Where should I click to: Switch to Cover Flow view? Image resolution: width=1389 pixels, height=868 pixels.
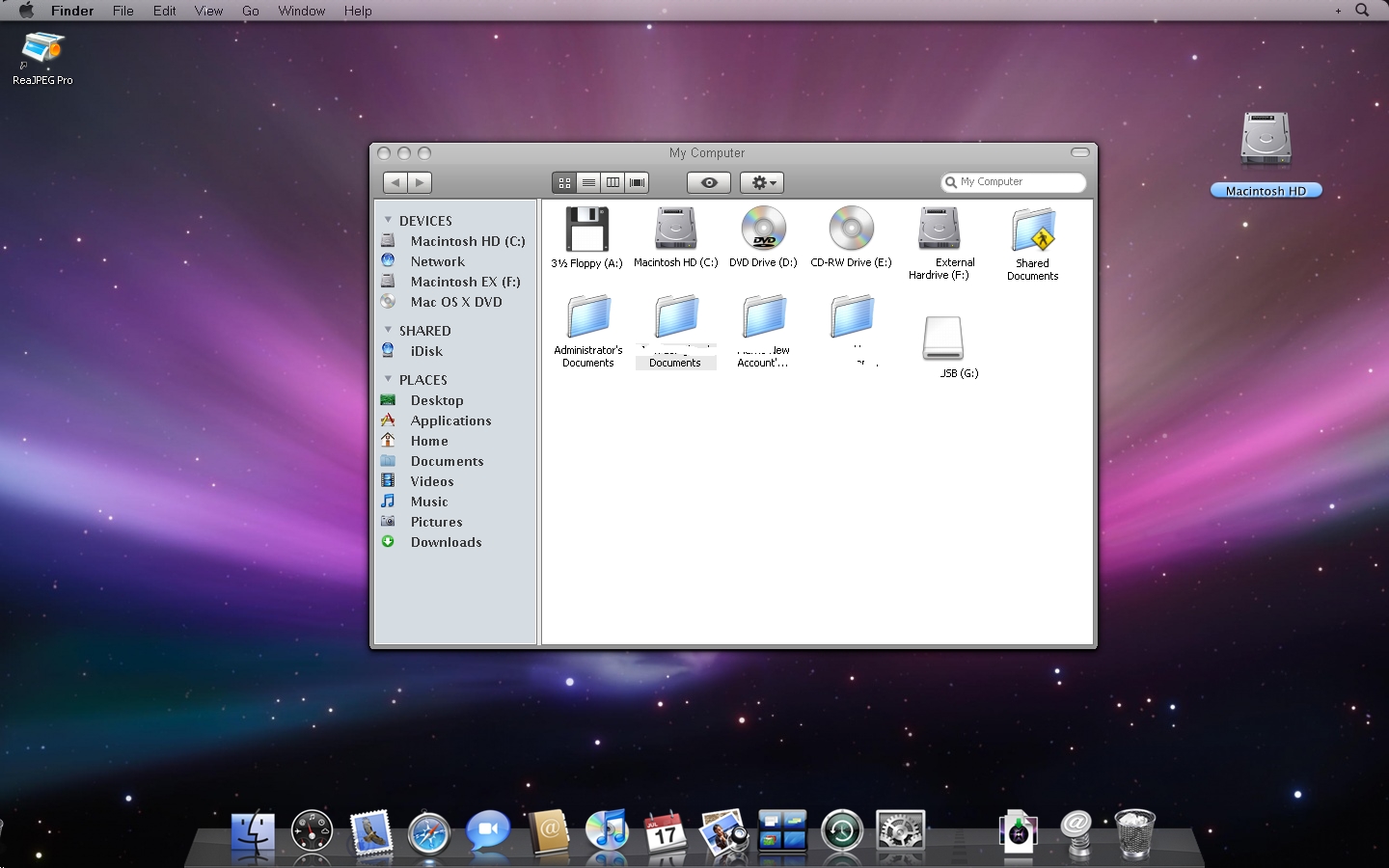coord(637,182)
